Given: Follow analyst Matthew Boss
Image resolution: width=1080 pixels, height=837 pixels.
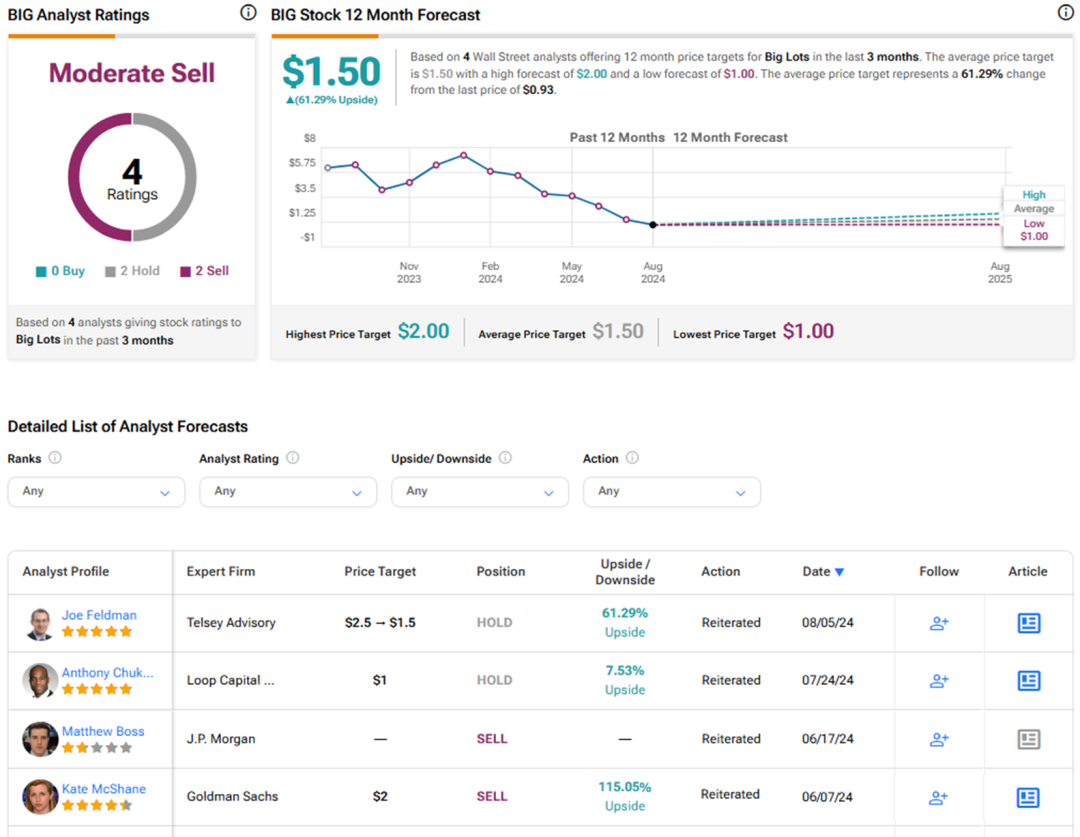Looking at the screenshot, I should (x=939, y=739).
